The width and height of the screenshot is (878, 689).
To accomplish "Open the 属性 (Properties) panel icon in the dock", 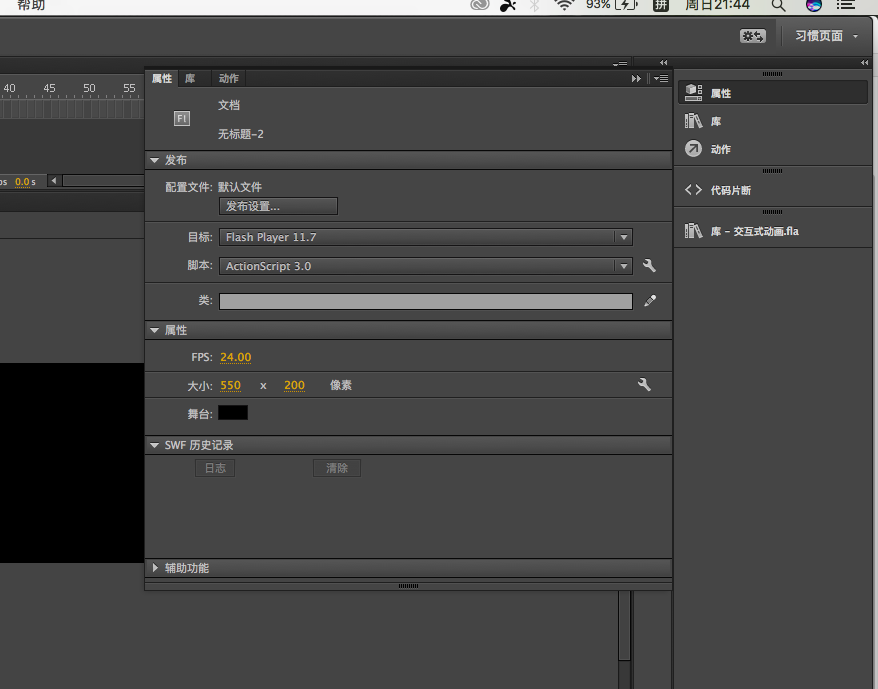I will pos(694,93).
